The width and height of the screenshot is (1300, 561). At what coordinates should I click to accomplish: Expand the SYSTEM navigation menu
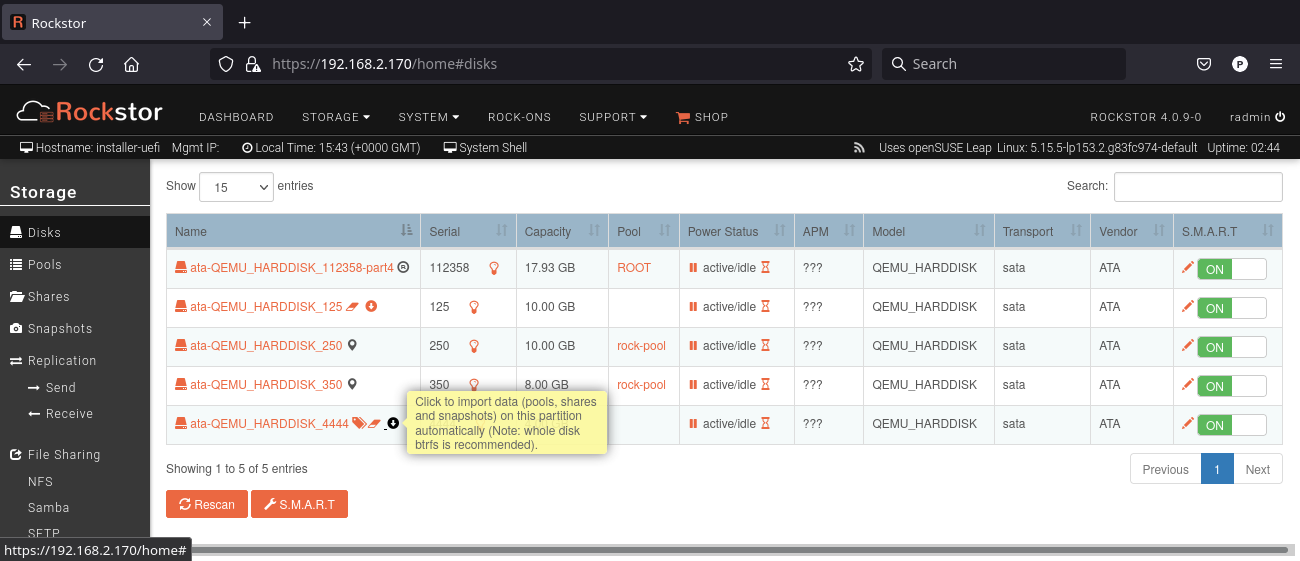[428, 117]
